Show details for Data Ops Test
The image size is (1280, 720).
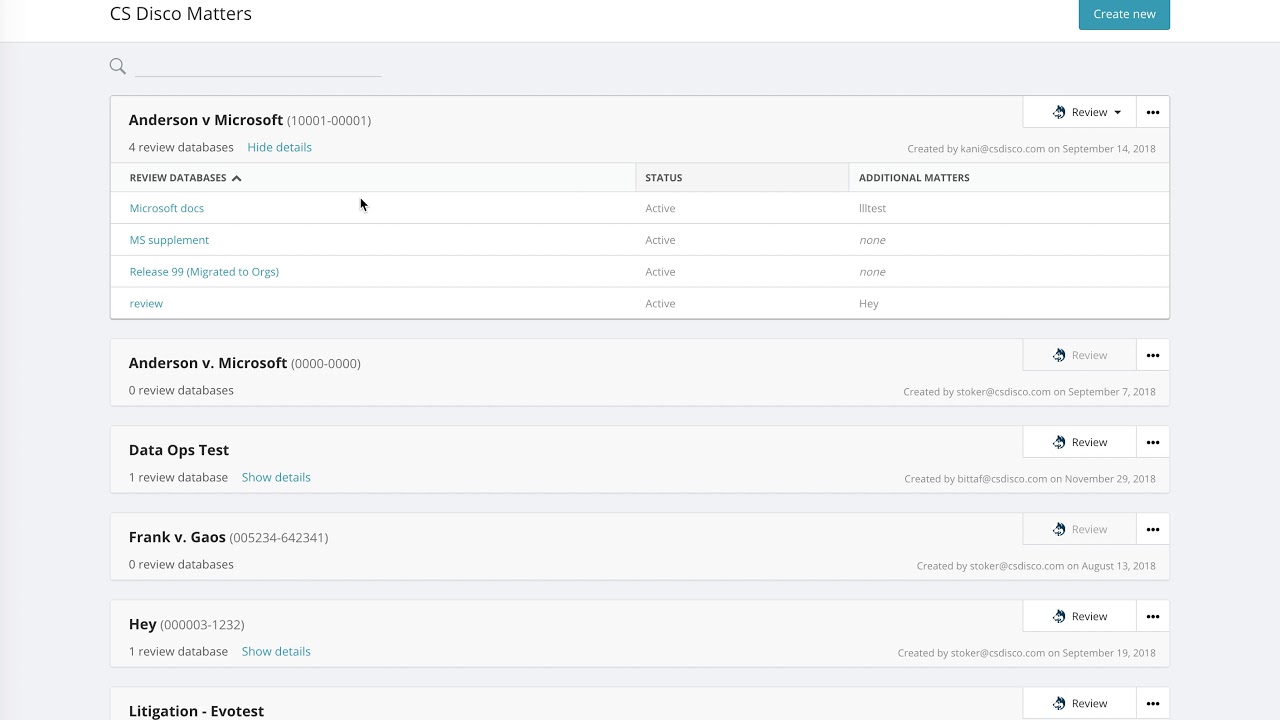click(276, 477)
